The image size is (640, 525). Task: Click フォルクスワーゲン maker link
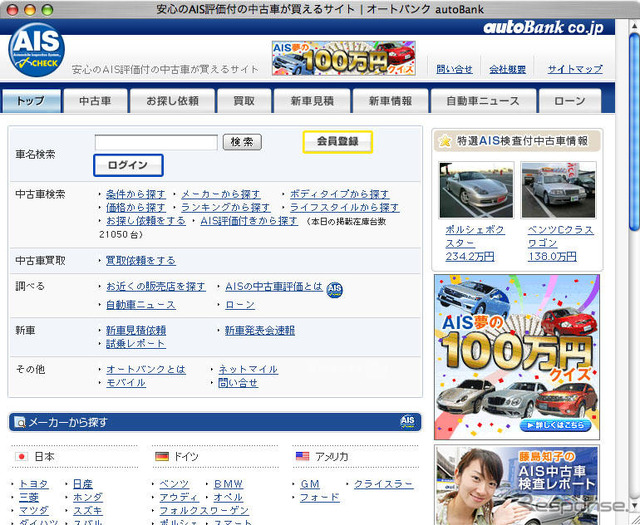pyautogui.click(x=204, y=511)
